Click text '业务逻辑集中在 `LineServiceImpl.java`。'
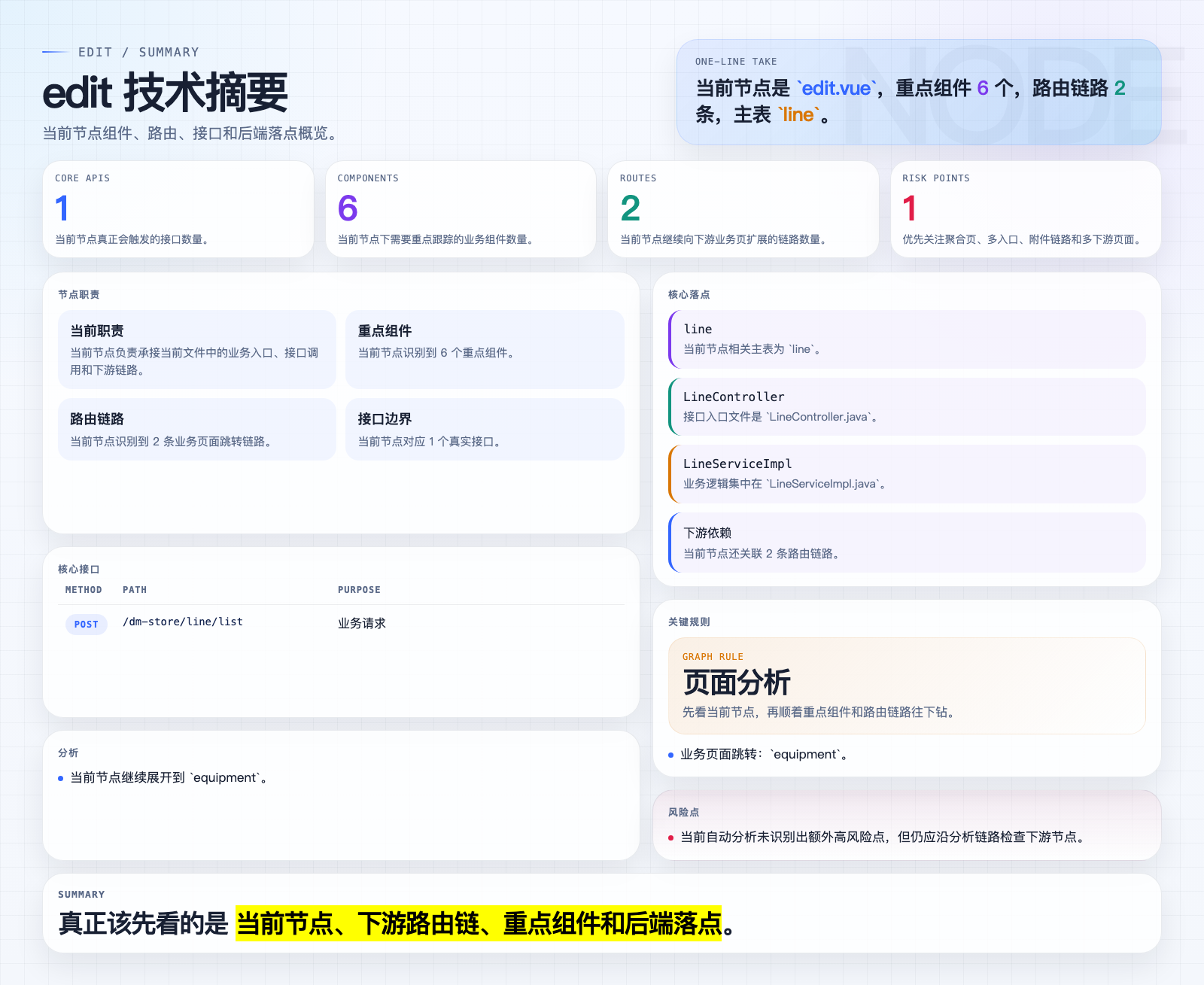 (x=785, y=484)
